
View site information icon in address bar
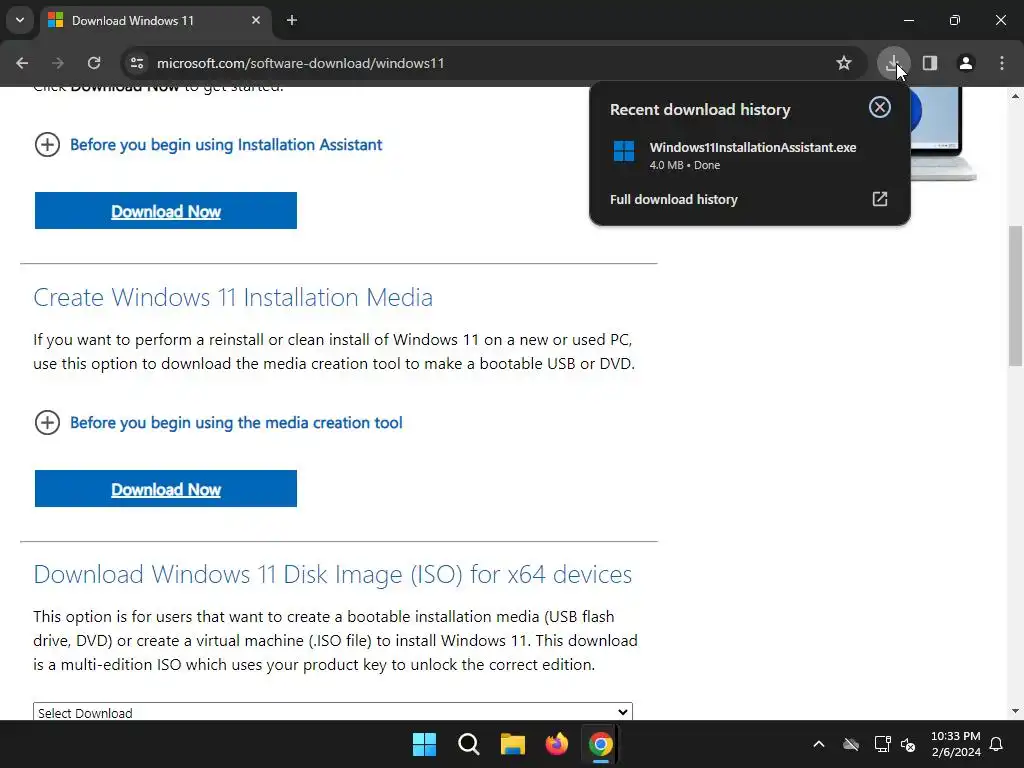pos(137,63)
